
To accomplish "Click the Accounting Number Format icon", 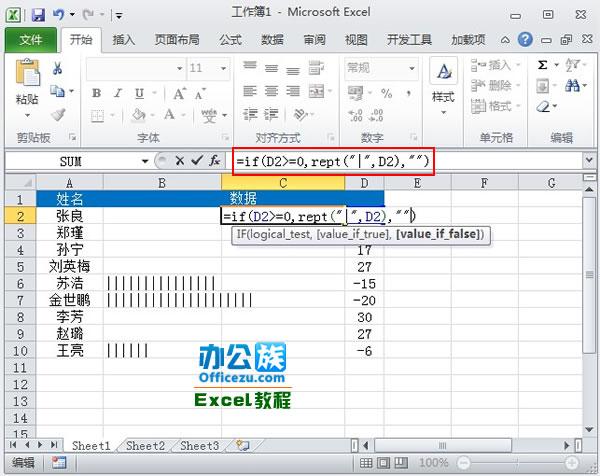I will (x=355, y=93).
